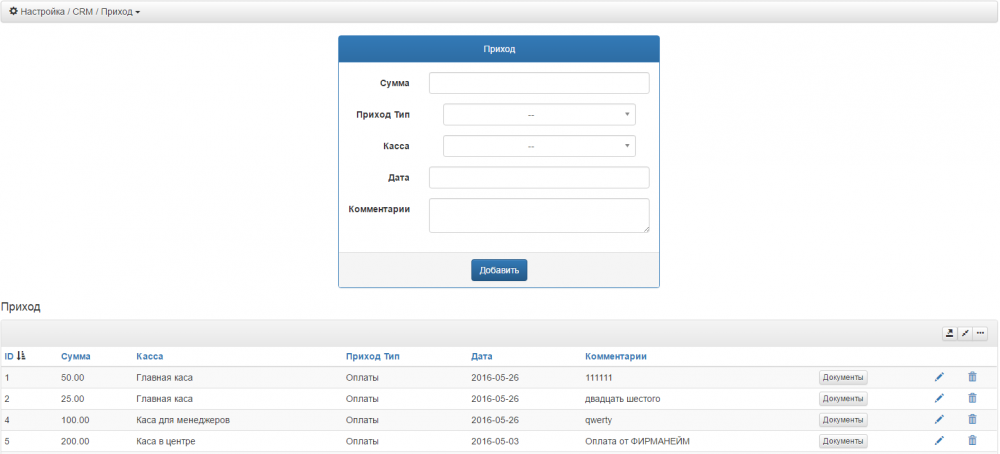Edit the Оплата от ФИРМАНЕЙМ row
The height and width of the screenshot is (454, 1000).
[939, 441]
